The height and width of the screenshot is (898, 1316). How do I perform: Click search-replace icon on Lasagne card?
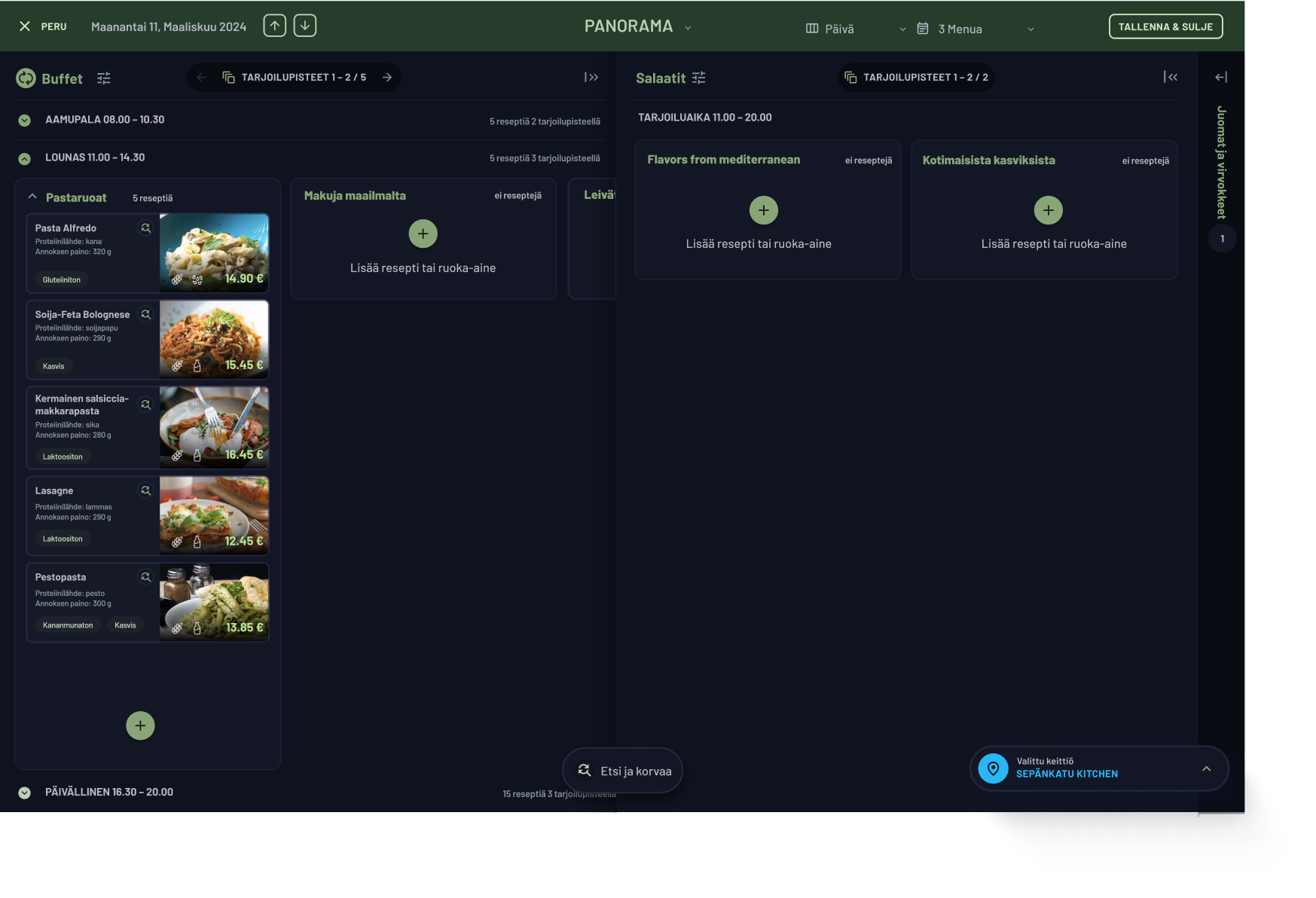[145, 490]
